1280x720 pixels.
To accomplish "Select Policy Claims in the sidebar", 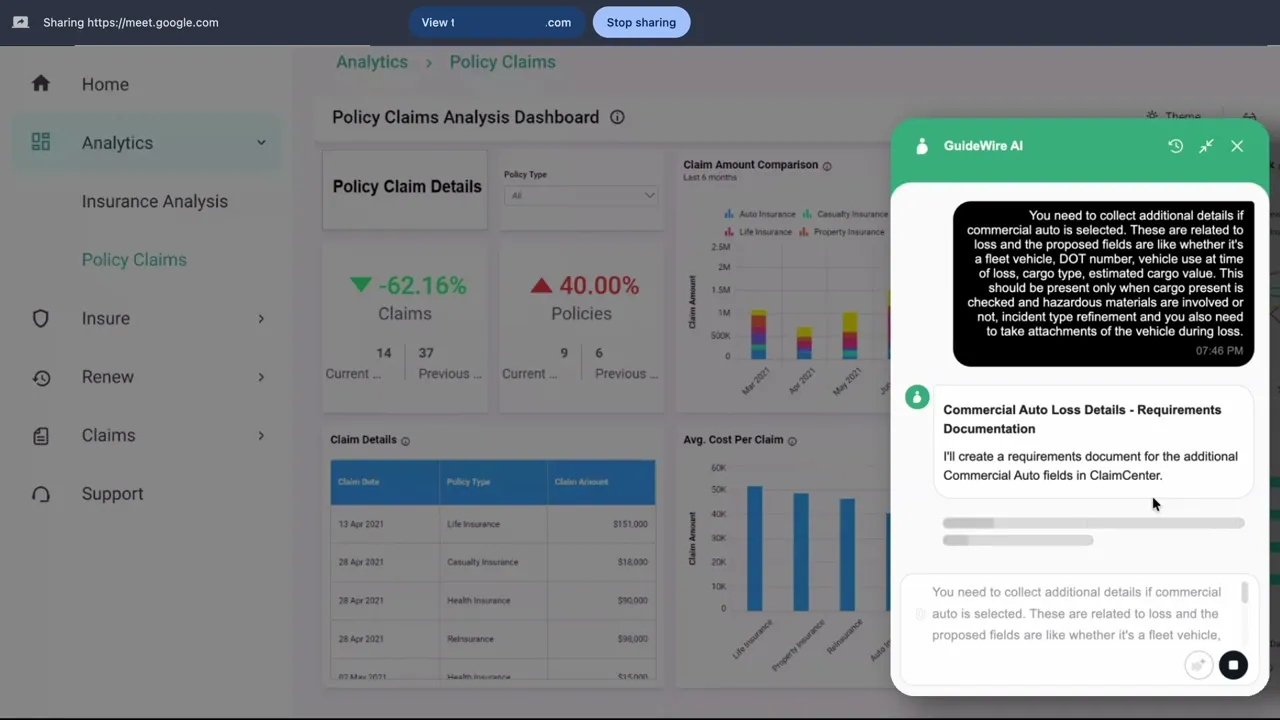I will click(x=134, y=260).
